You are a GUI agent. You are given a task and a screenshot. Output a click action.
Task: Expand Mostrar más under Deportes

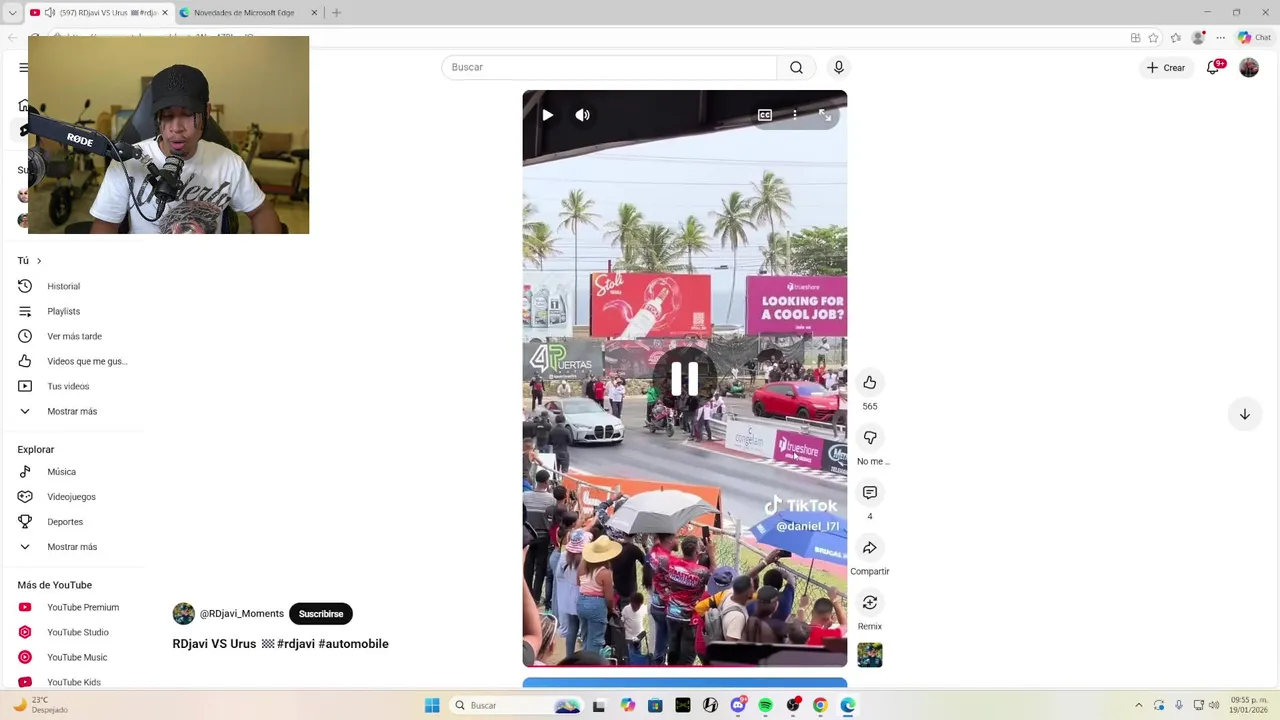tap(72, 547)
